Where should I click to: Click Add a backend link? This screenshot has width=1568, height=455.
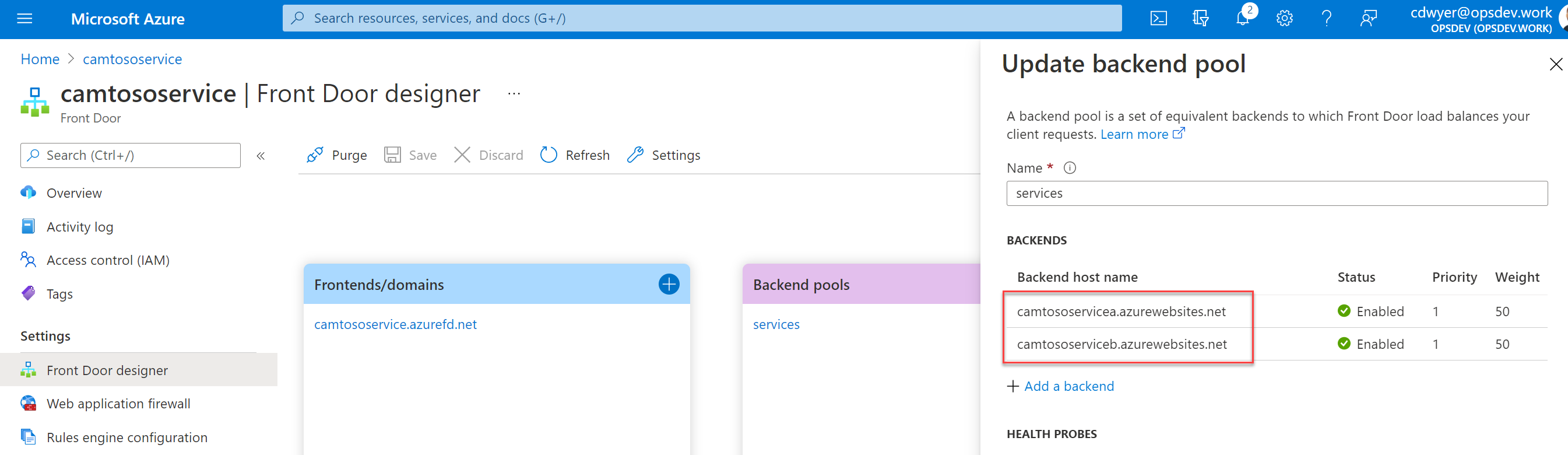pyautogui.click(x=1068, y=386)
